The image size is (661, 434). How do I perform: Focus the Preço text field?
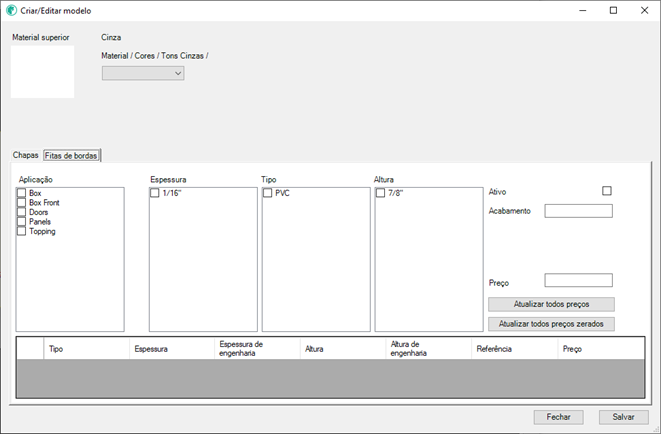(x=578, y=281)
